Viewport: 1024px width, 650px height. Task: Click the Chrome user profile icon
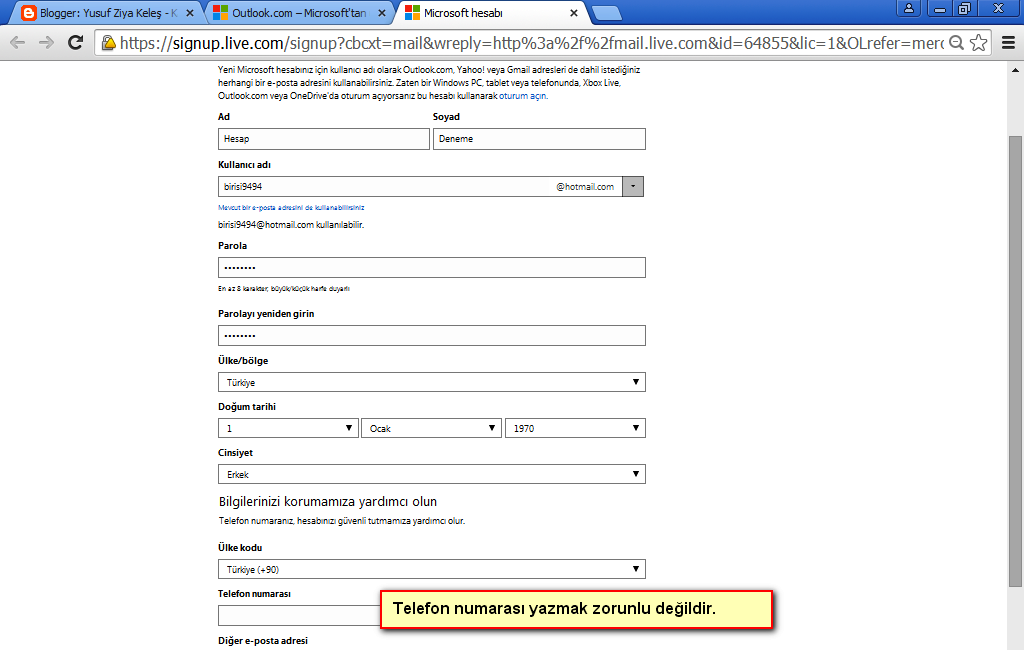coord(908,8)
